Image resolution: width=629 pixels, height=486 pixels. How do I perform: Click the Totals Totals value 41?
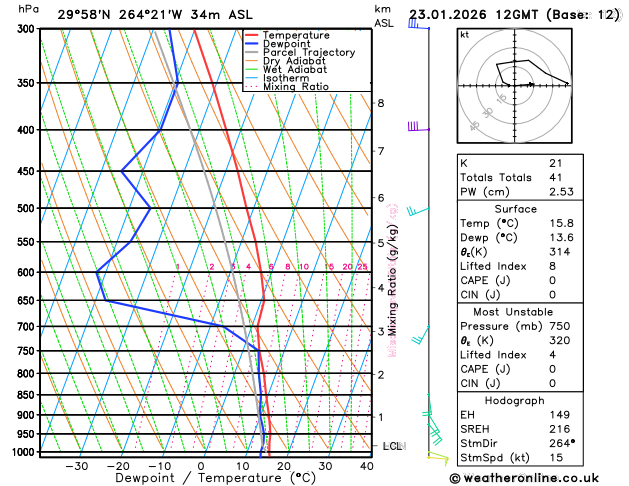(556, 177)
